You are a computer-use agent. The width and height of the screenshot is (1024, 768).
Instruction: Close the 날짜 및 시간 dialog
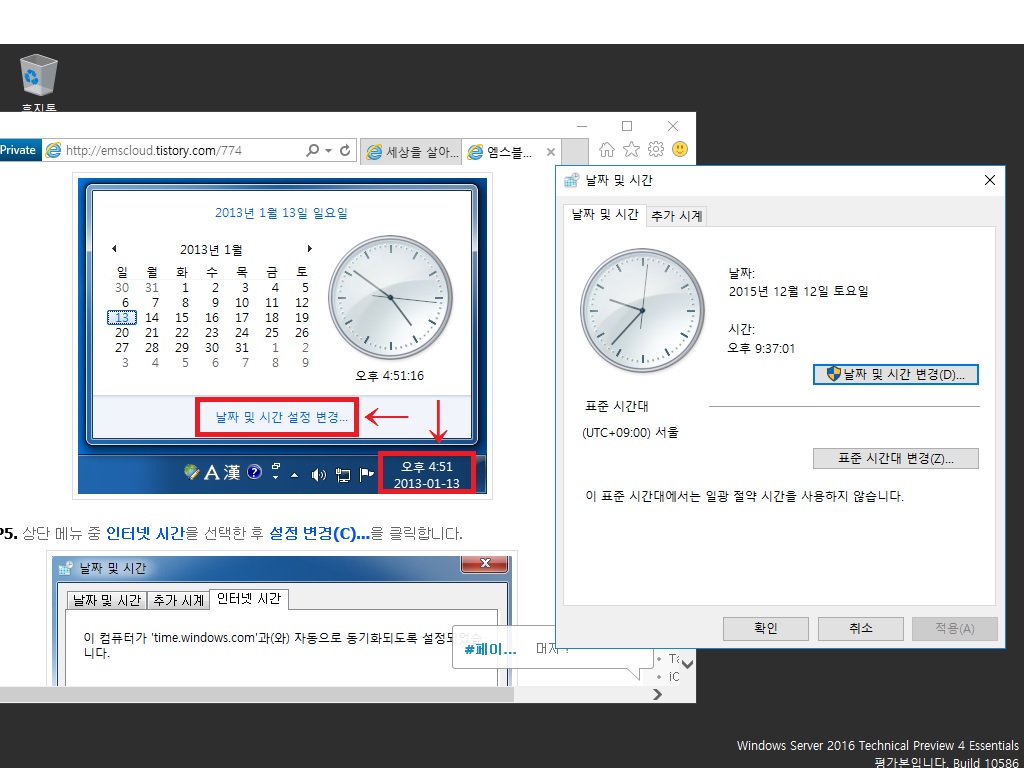(989, 180)
